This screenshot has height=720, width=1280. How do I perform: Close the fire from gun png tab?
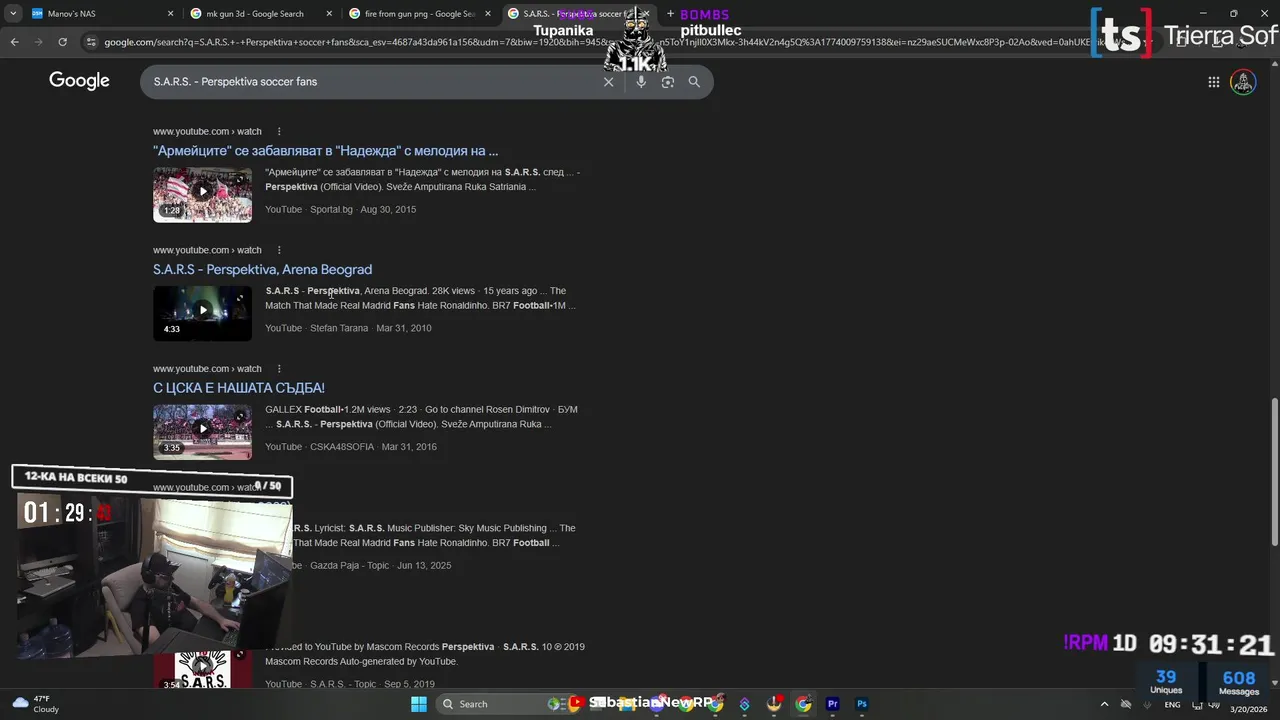point(488,14)
